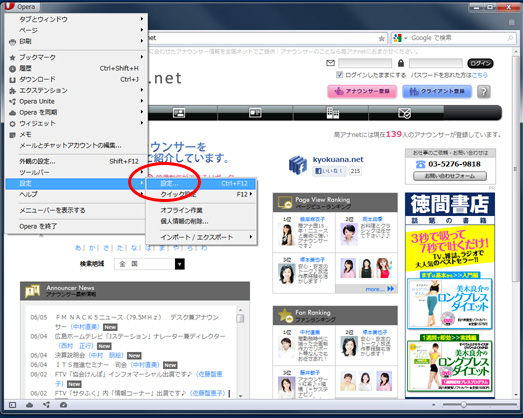Click the search magnifier icon
523x418 pixels.
510,38
